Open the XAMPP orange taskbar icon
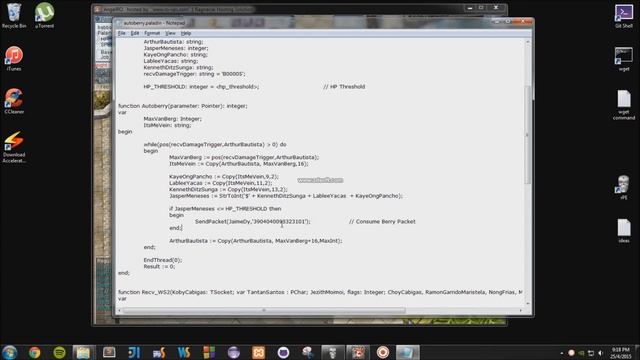The image size is (640, 360). 258,352
